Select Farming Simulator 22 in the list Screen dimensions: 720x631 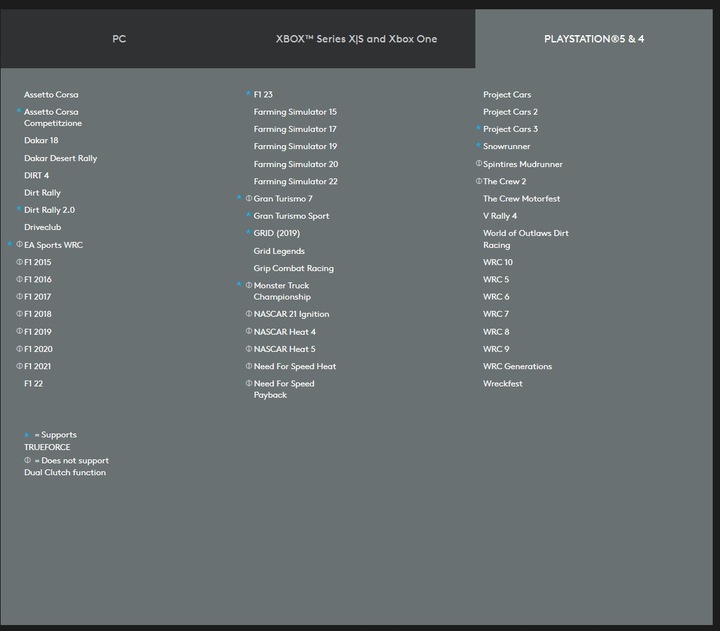coord(295,182)
